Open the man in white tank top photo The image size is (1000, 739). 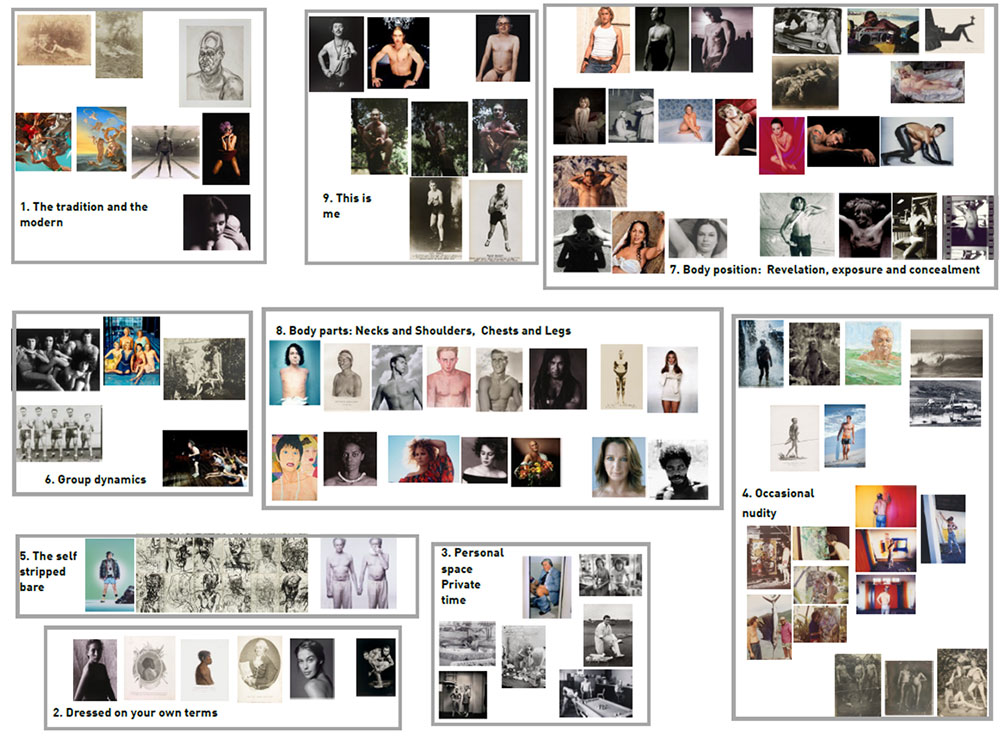(x=603, y=40)
